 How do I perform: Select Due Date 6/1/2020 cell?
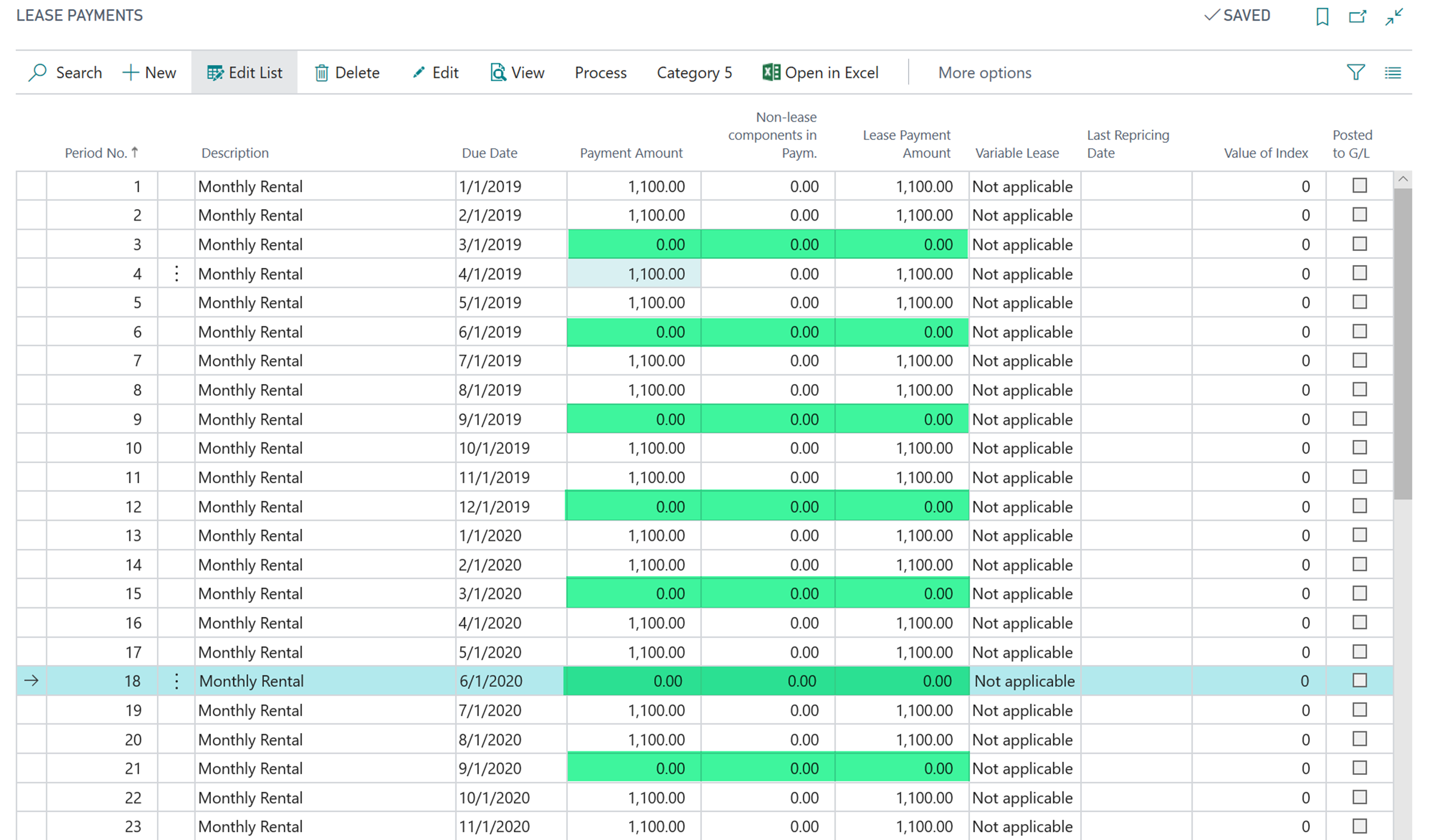click(511, 681)
